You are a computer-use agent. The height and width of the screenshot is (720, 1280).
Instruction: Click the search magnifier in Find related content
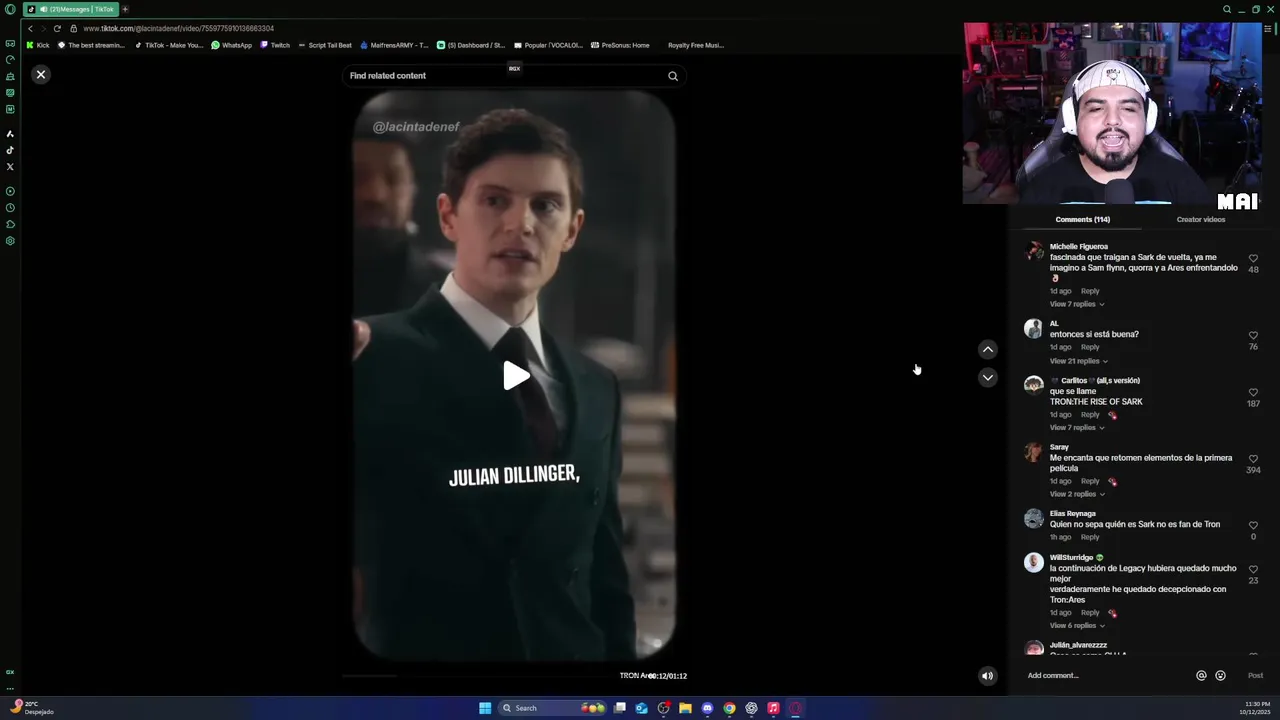[673, 76]
